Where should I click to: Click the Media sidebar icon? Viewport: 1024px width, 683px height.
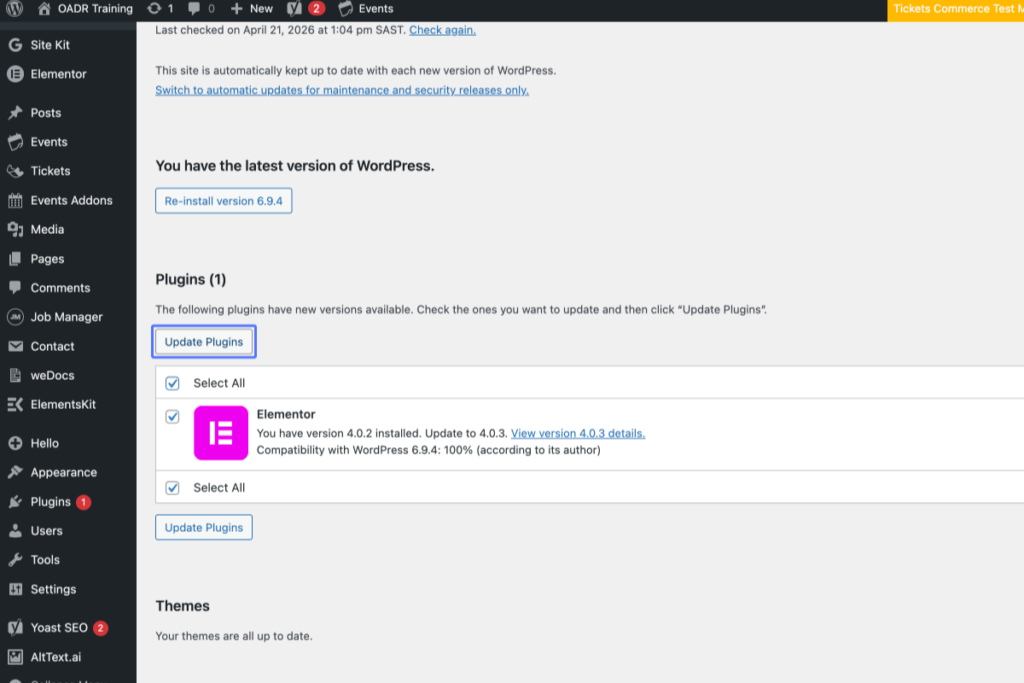(15, 229)
